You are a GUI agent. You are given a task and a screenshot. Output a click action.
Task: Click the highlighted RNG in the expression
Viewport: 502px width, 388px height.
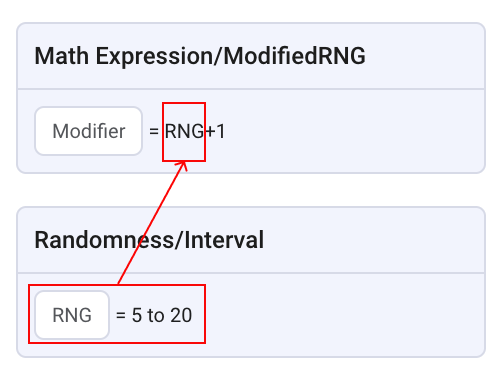coord(184,131)
